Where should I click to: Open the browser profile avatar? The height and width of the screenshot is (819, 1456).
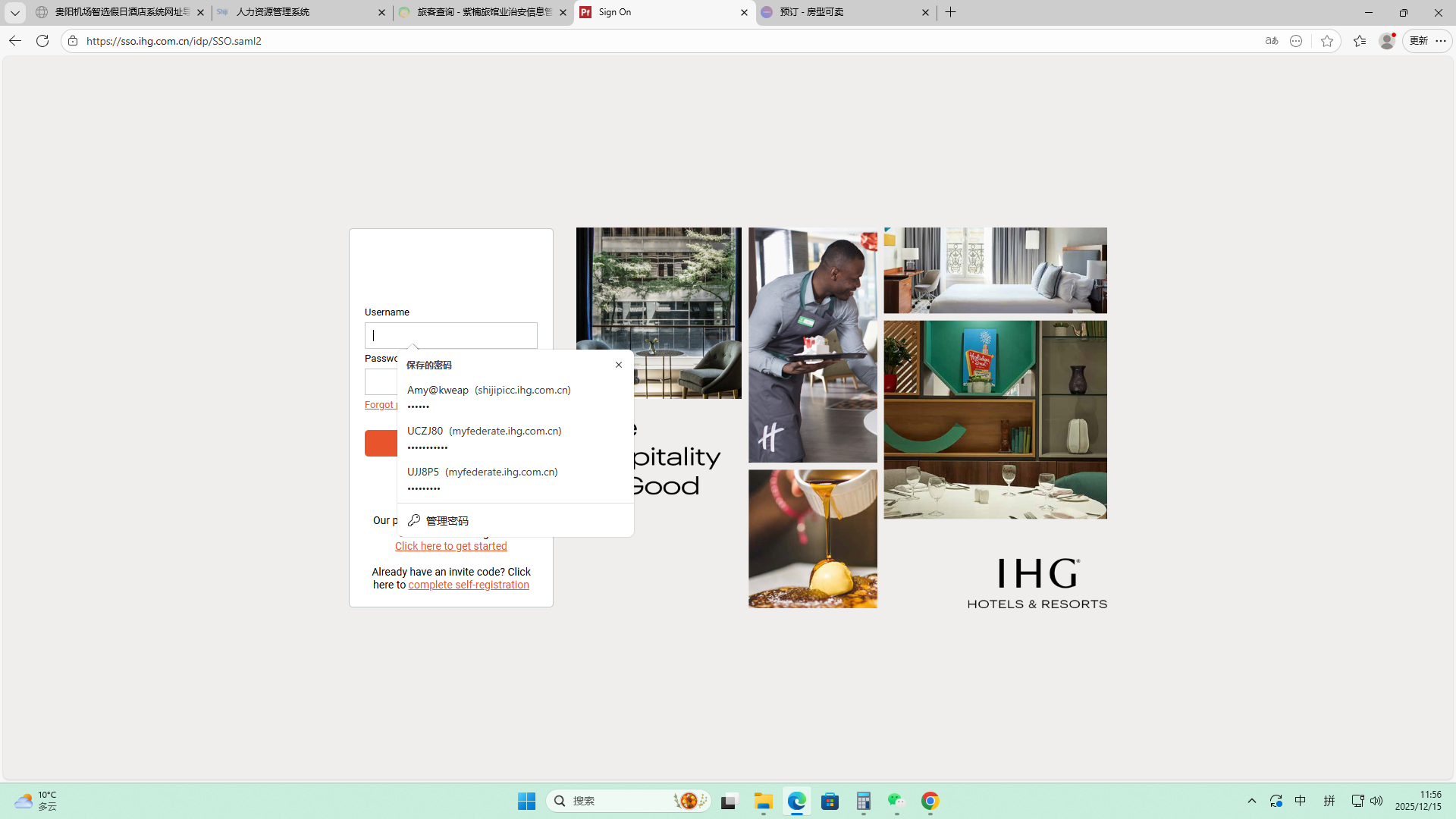(1386, 41)
